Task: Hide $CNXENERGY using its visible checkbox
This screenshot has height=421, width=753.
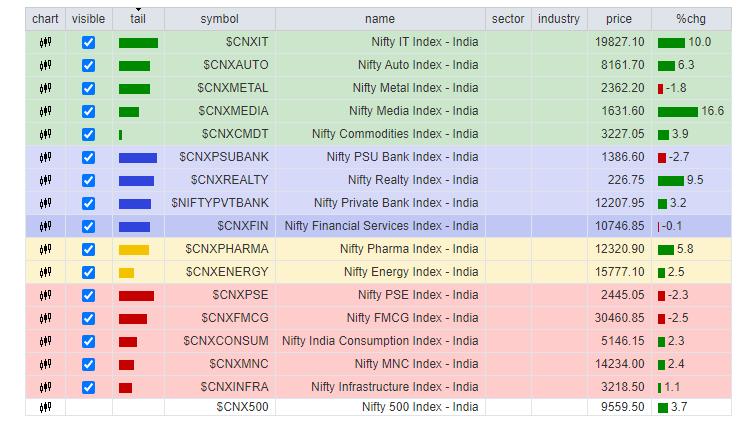Action: tap(88, 272)
